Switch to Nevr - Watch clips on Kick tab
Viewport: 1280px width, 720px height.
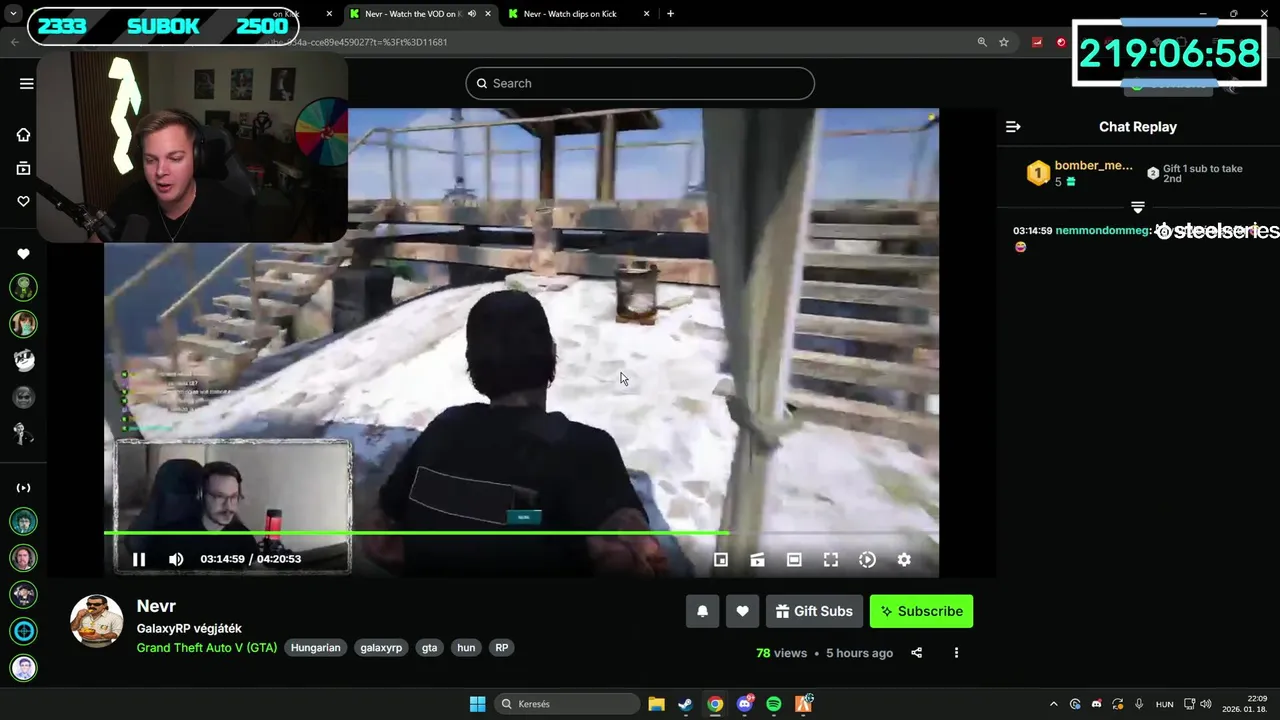pos(579,14)
